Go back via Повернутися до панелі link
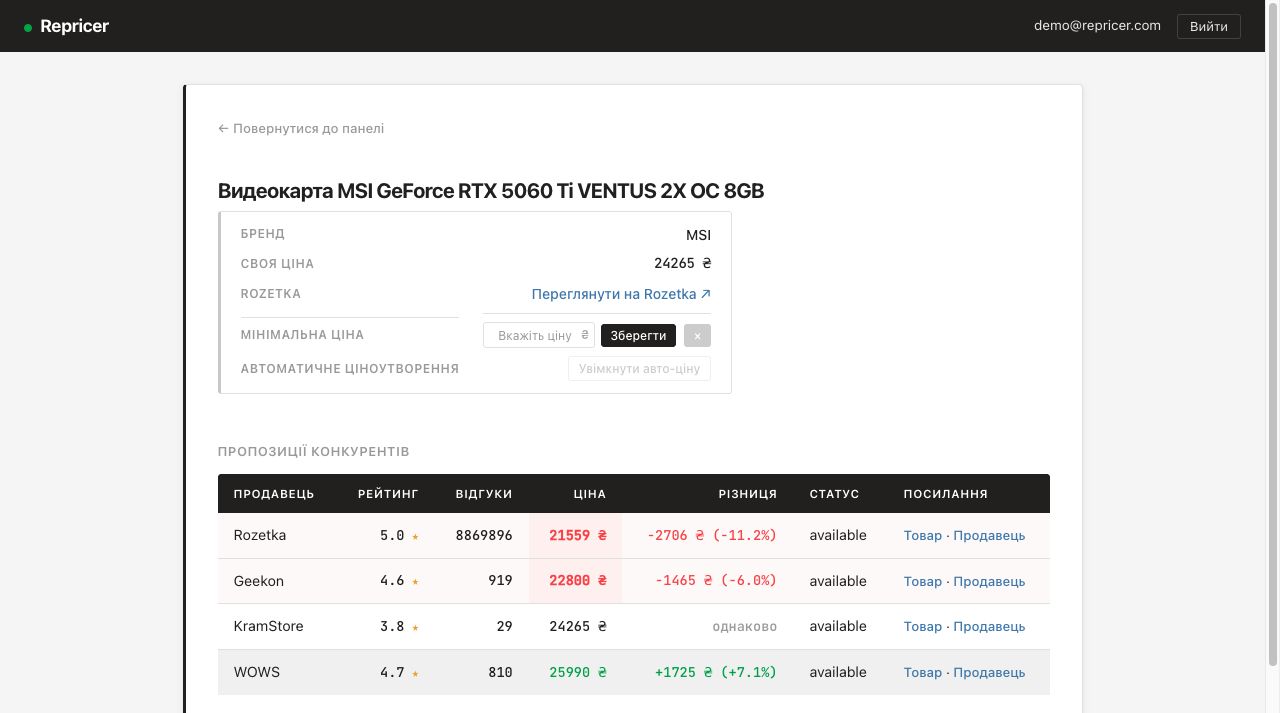Viewport: 1280px width, 713px height. [x=301, y=128]
